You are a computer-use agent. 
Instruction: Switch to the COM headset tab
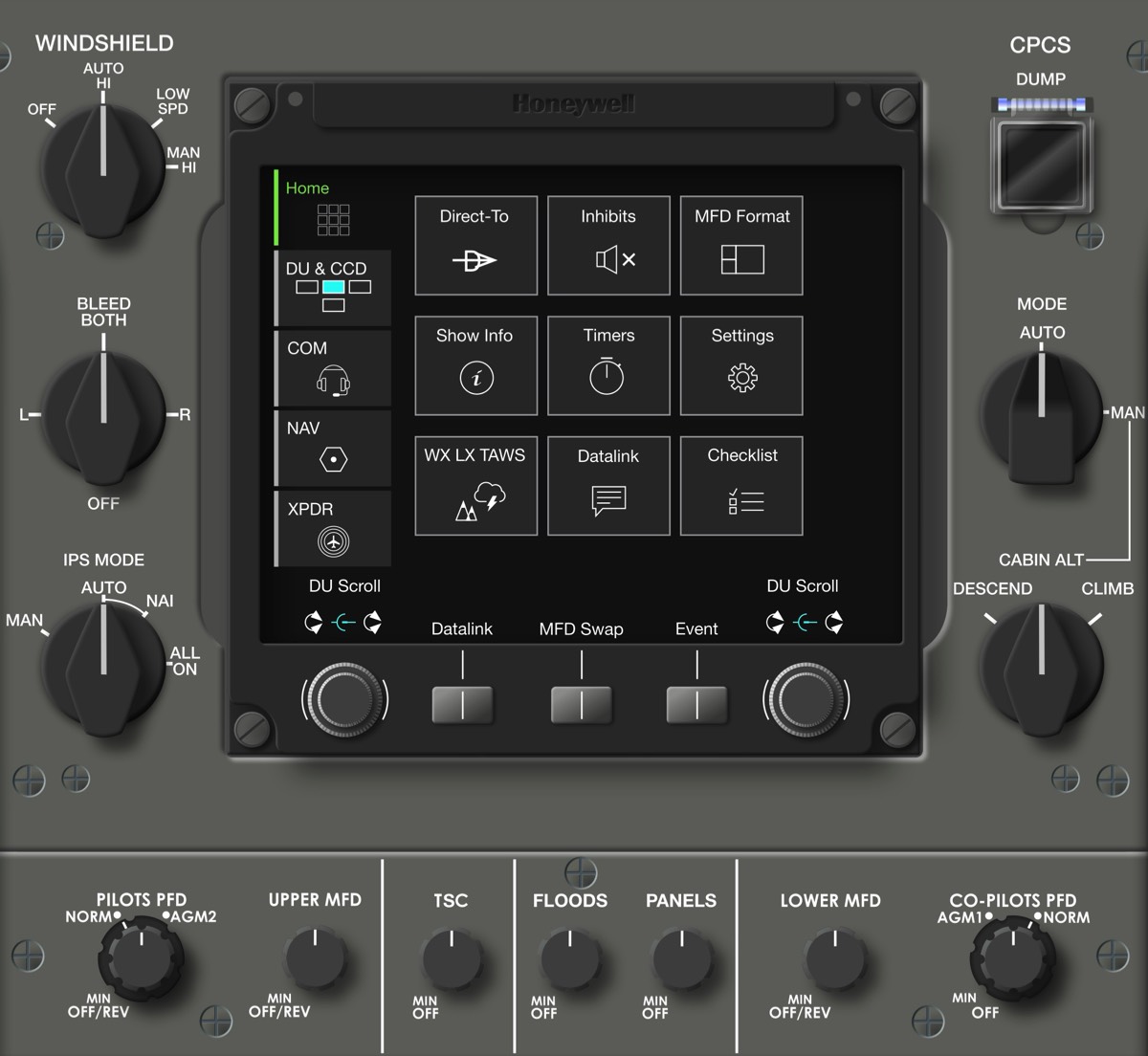333,368
